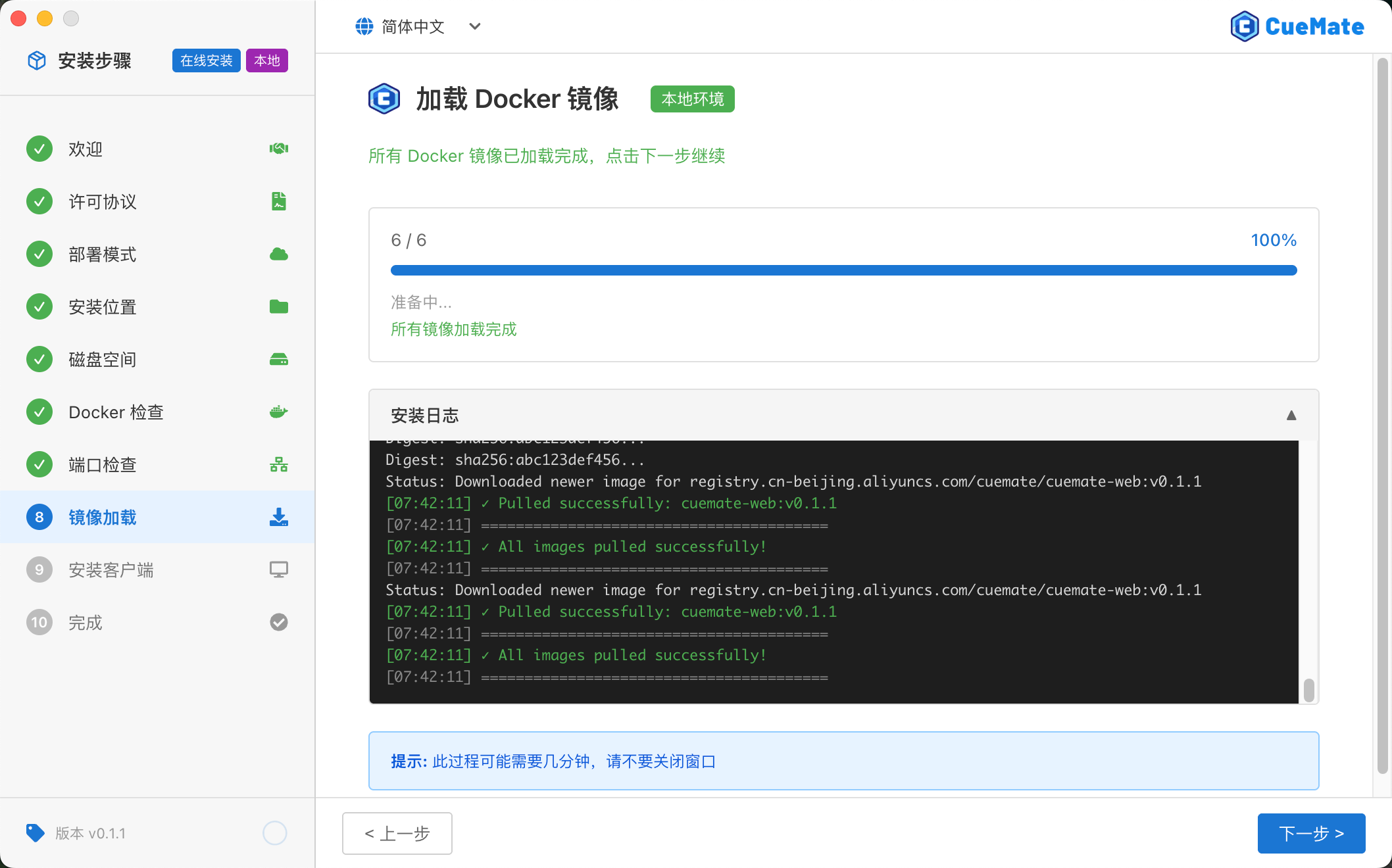Click the folder icon next to 安装位置
The height and width of the screenshot is (868, 1392).
pos(279,306)
